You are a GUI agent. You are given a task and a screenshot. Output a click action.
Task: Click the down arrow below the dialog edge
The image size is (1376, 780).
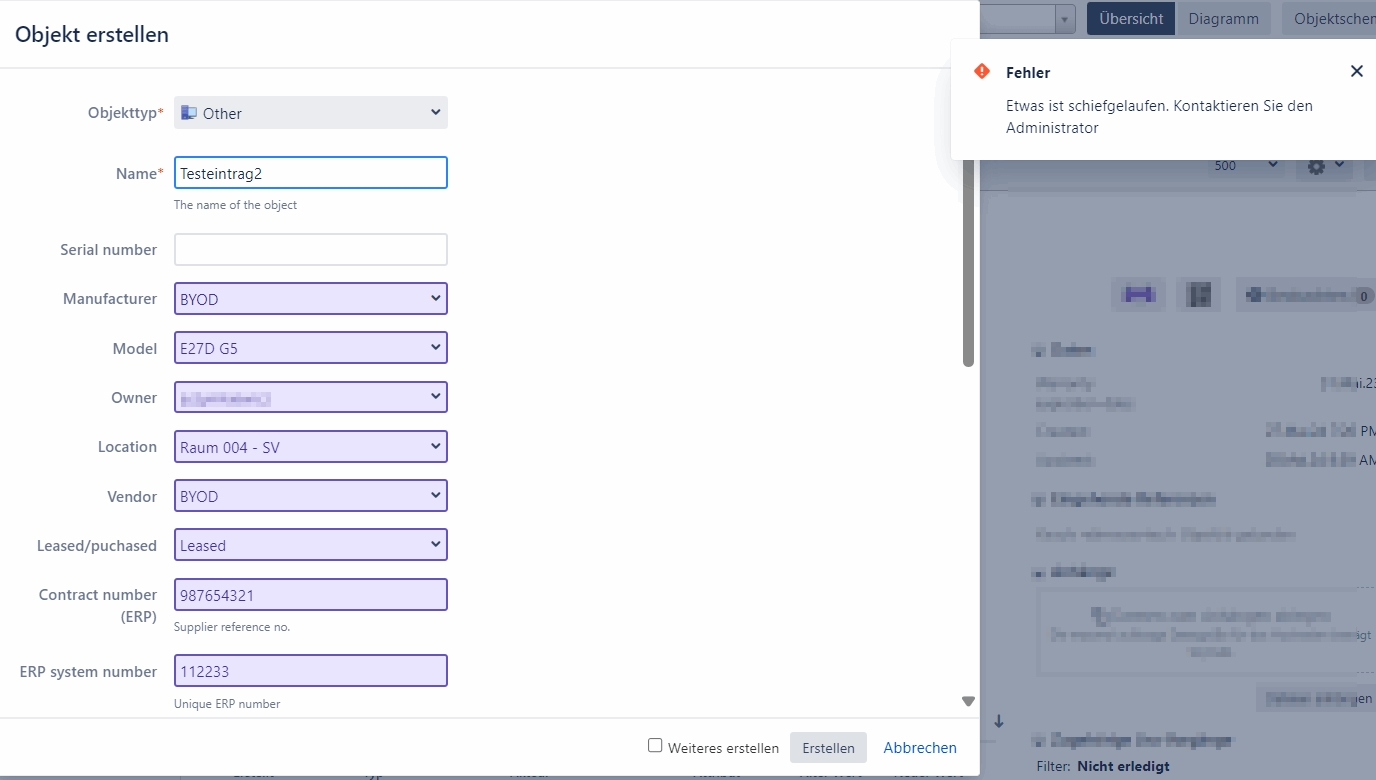(x=998, y=721)
